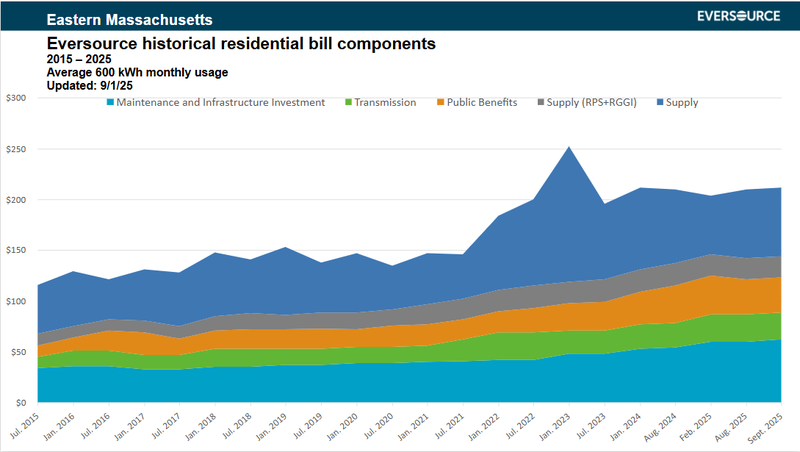Click the Eastern Massachusetts header title
The image size is (800, 452).
coord(114,19)
